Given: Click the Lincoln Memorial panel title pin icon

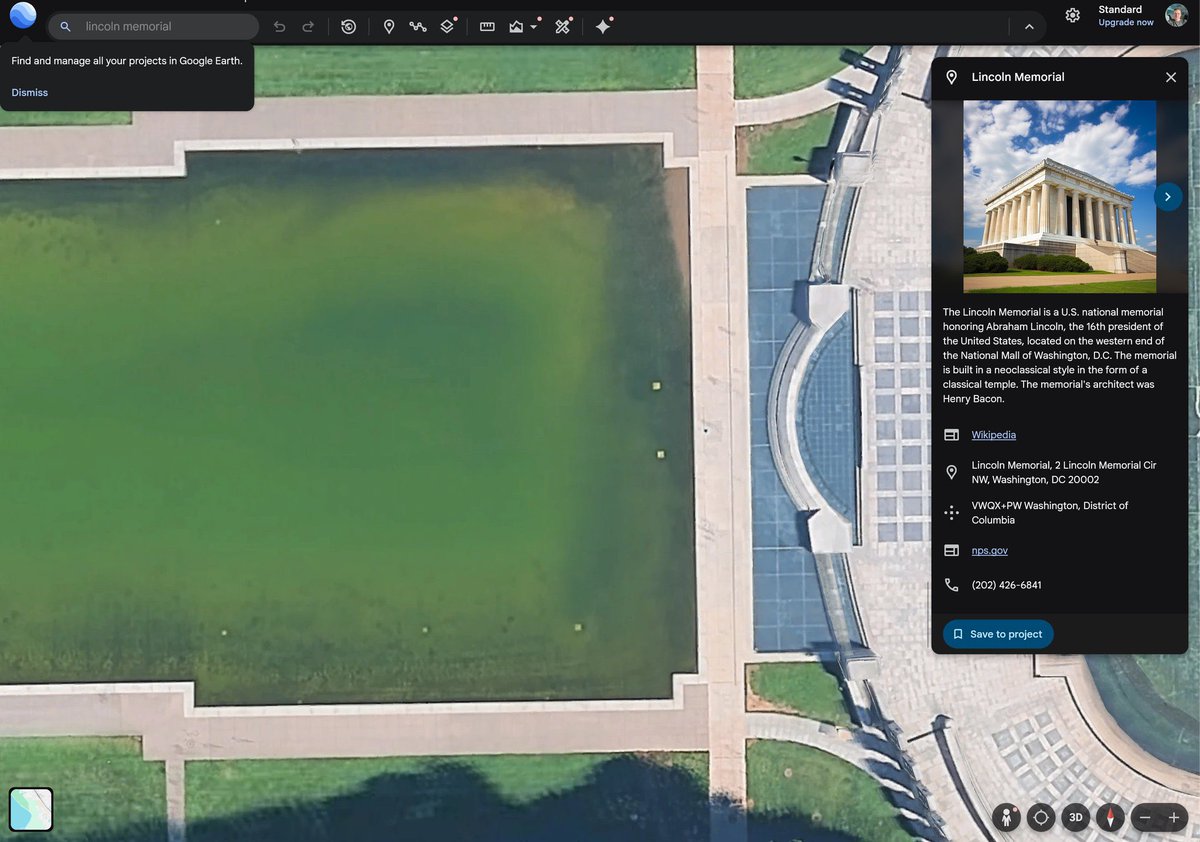Looking at the screenshot, I should 951,77.
